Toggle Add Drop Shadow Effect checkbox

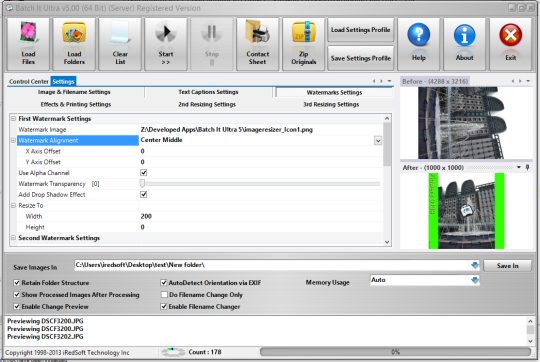[144, 195]
